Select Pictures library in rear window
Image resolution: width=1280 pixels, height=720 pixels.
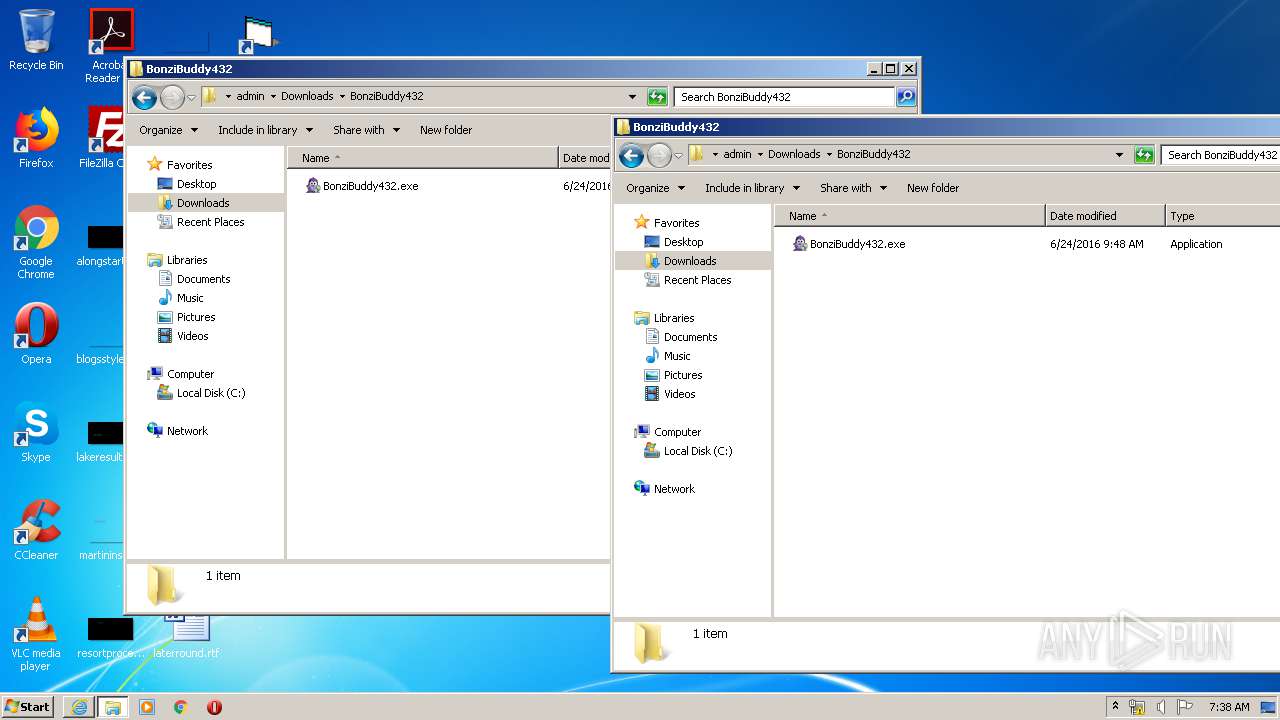(x=196, y=317)
